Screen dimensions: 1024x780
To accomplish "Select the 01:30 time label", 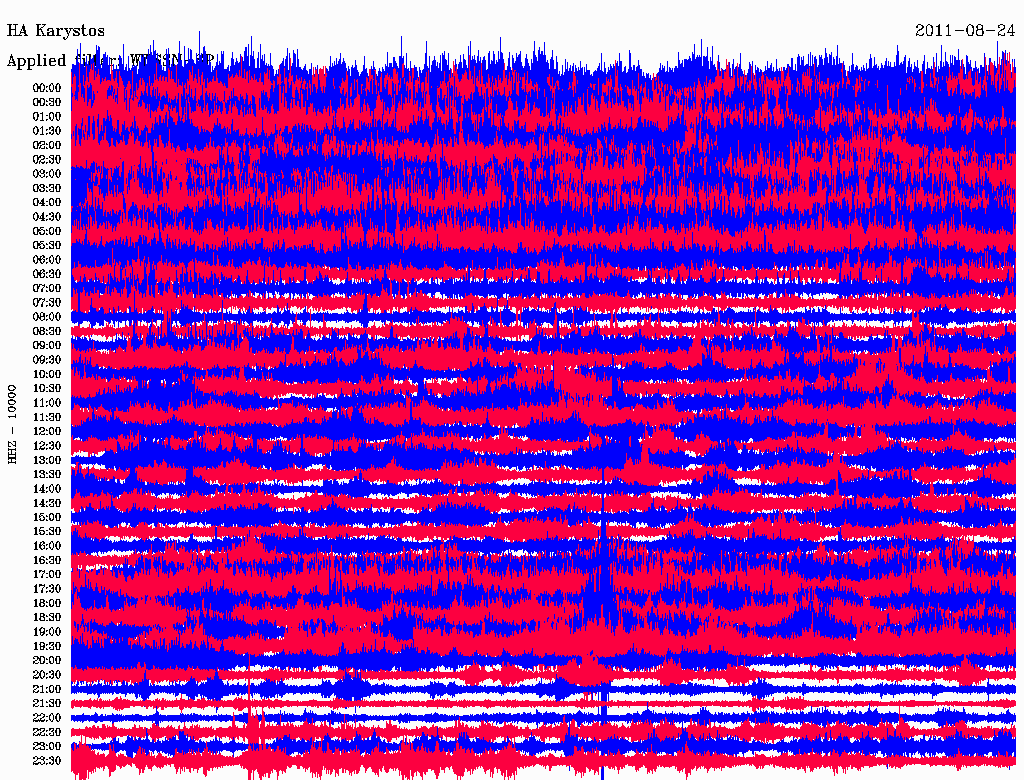I will pos(47,131).
